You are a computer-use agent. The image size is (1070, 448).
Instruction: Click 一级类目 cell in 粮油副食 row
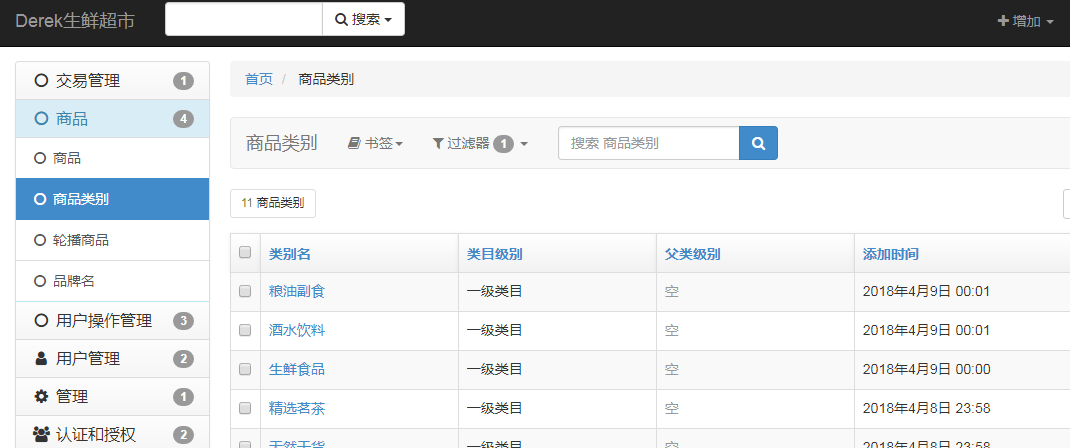tap(495, 292)
